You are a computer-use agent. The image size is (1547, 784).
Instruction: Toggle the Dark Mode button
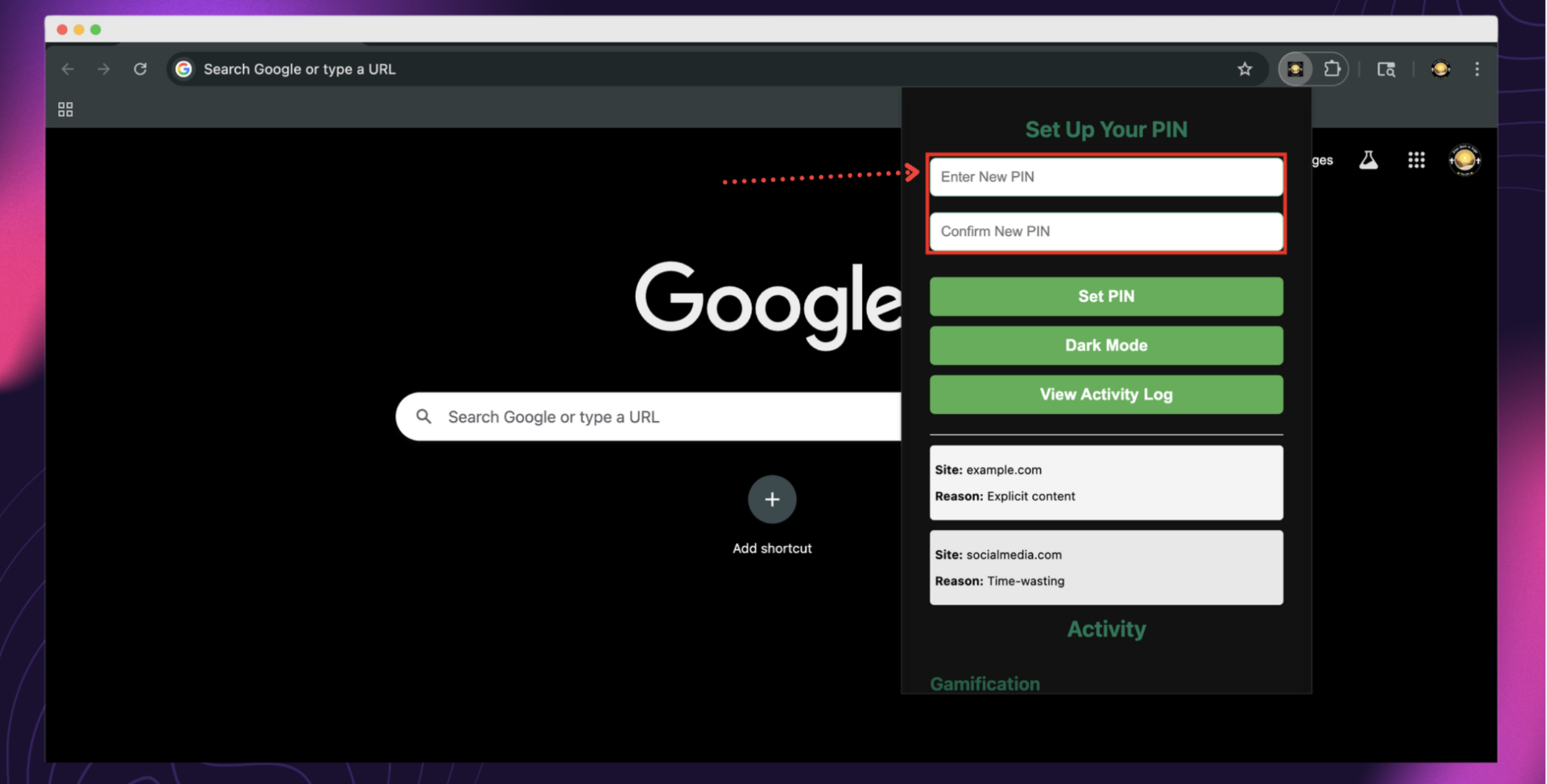coord(1106,345)
